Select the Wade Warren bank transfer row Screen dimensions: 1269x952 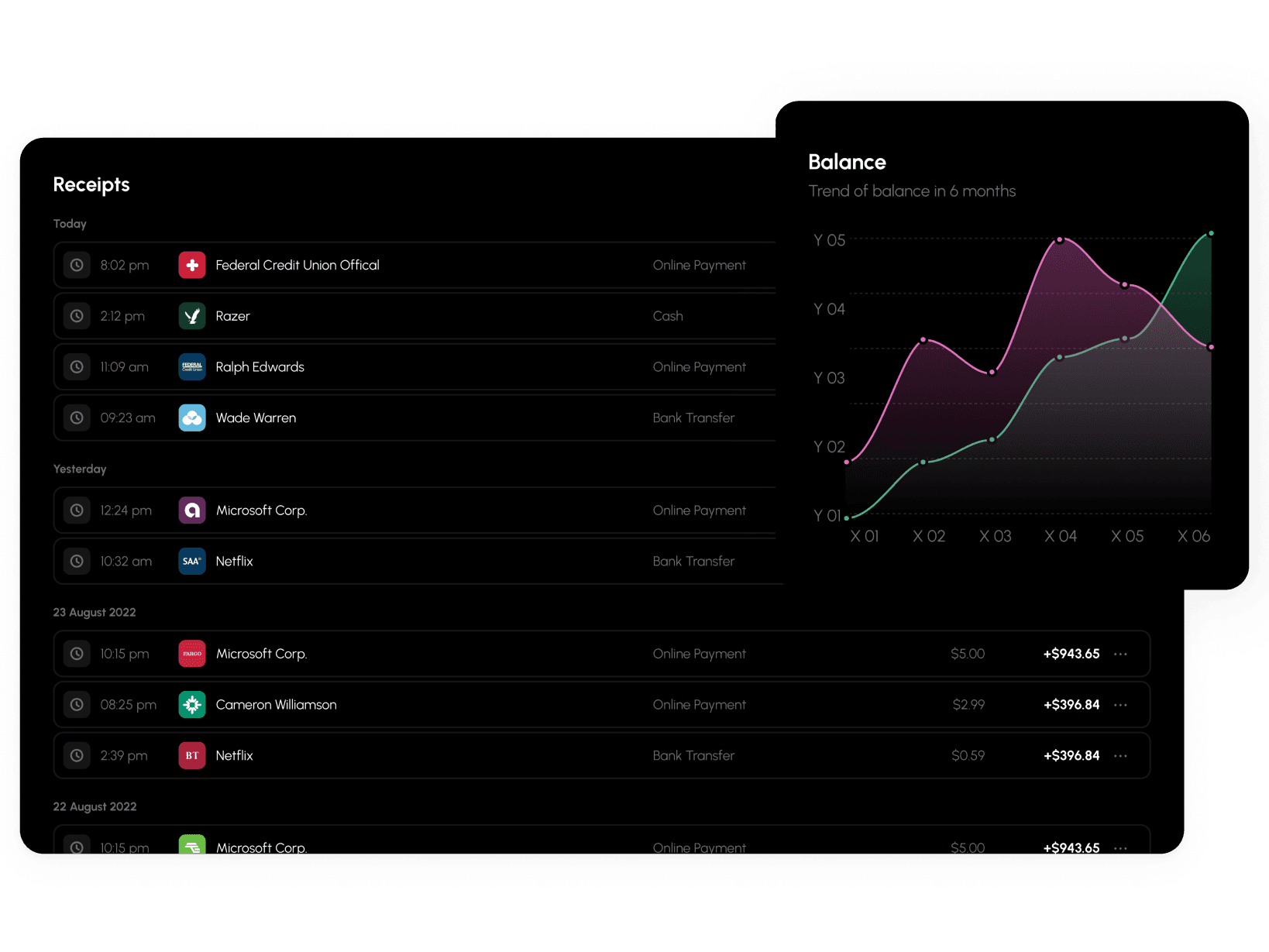point(418,418)
